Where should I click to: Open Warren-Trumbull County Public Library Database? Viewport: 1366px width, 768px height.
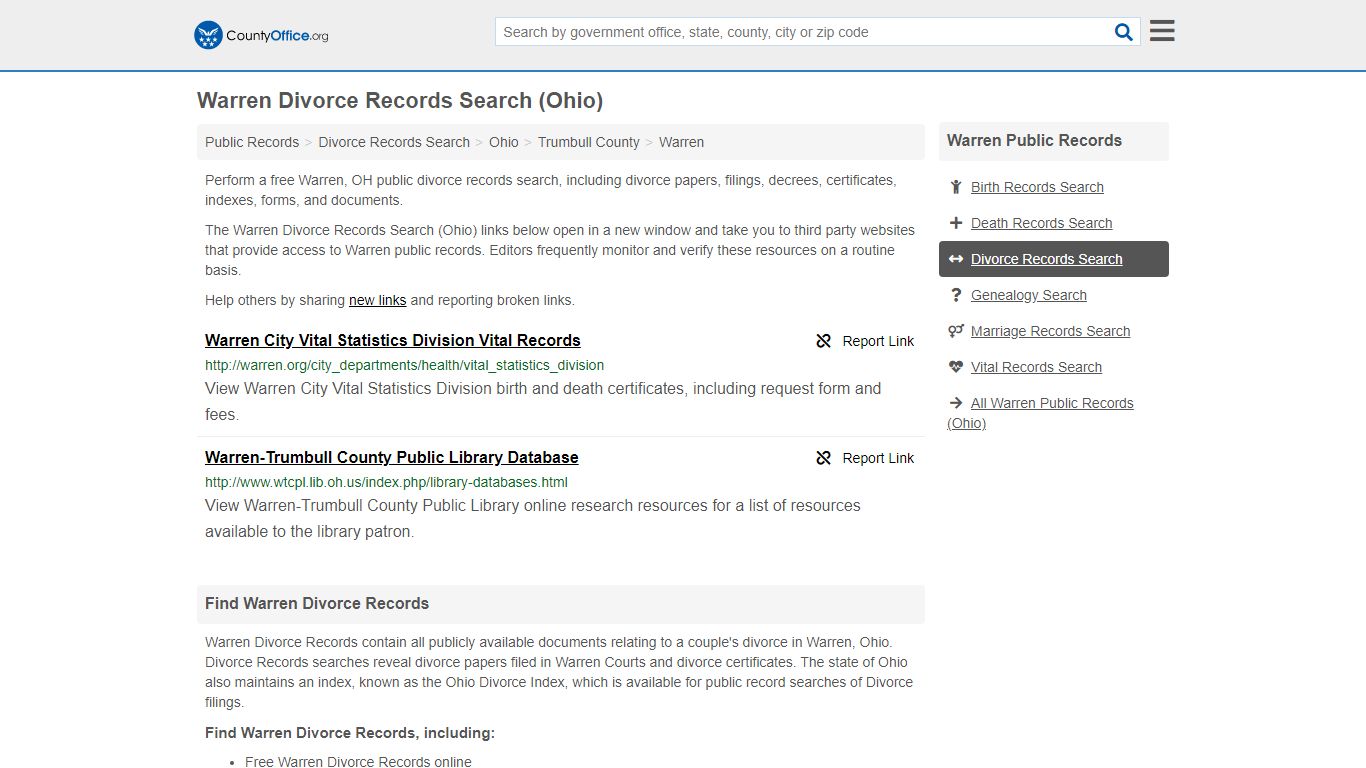click(392, 457)
